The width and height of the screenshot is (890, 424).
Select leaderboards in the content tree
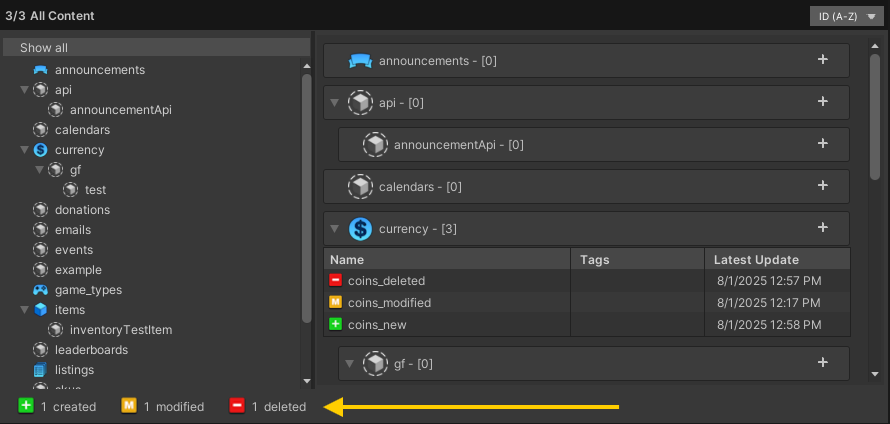click(x=91, y=350)
